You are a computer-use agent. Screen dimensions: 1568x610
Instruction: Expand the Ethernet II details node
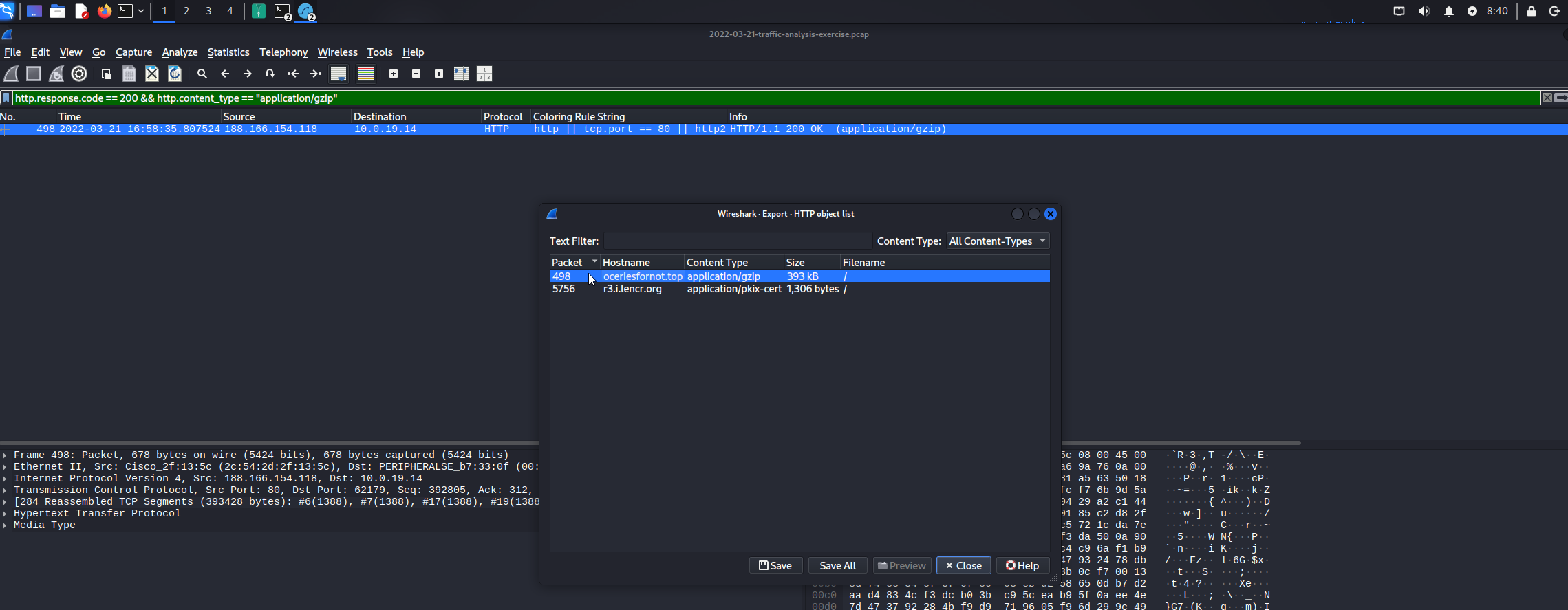point(5,467)
